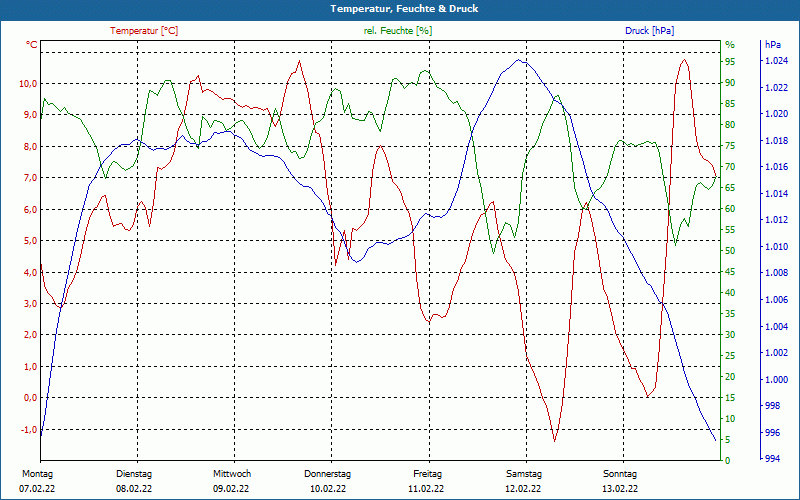Click the '-1,0' temperature axis value
800x500 pixels.
click(x=29, y=430)
